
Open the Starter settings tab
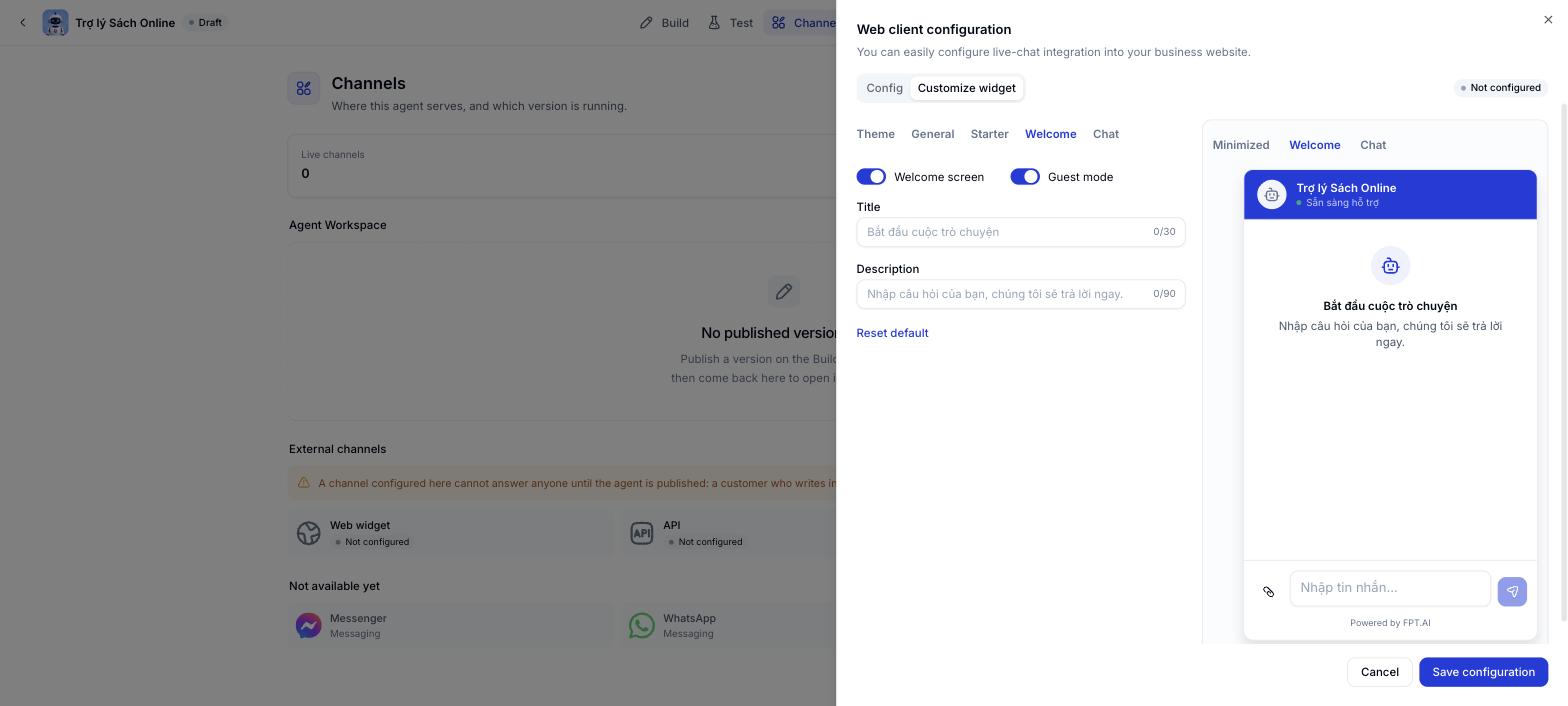click(x=989, y=134)
